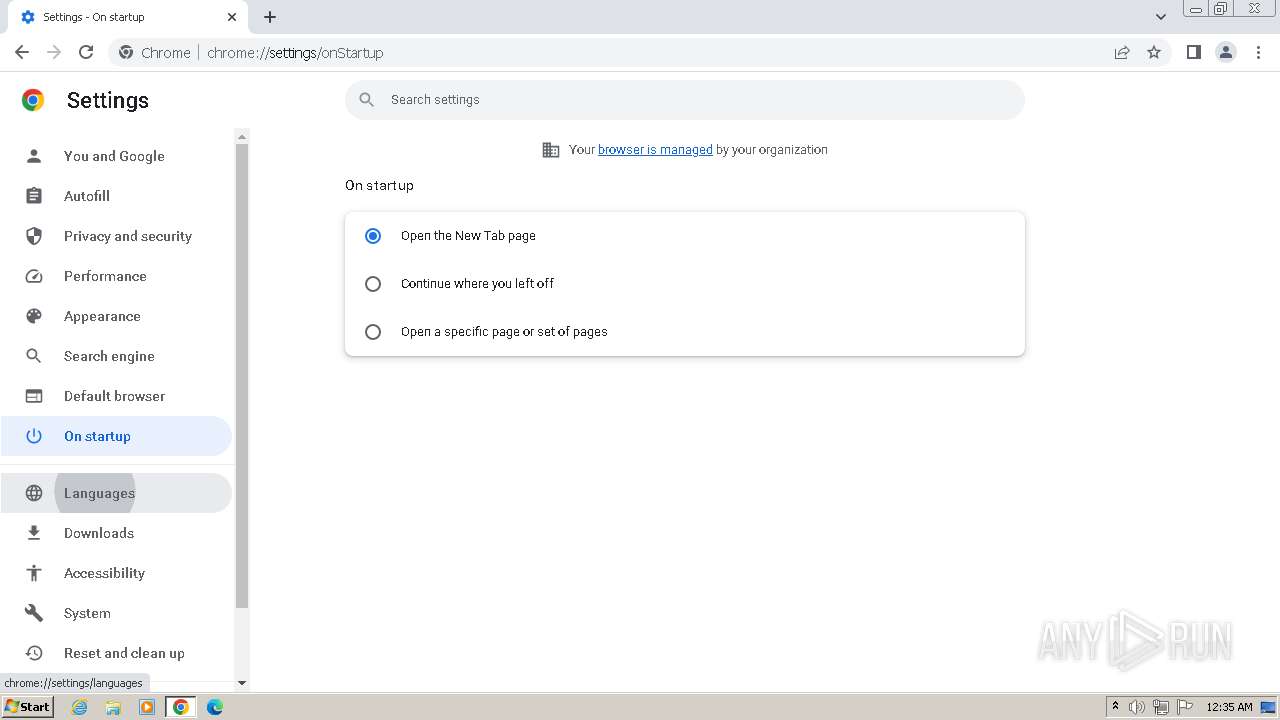
Task: Open Appearance settings
Action: (116, 316)
